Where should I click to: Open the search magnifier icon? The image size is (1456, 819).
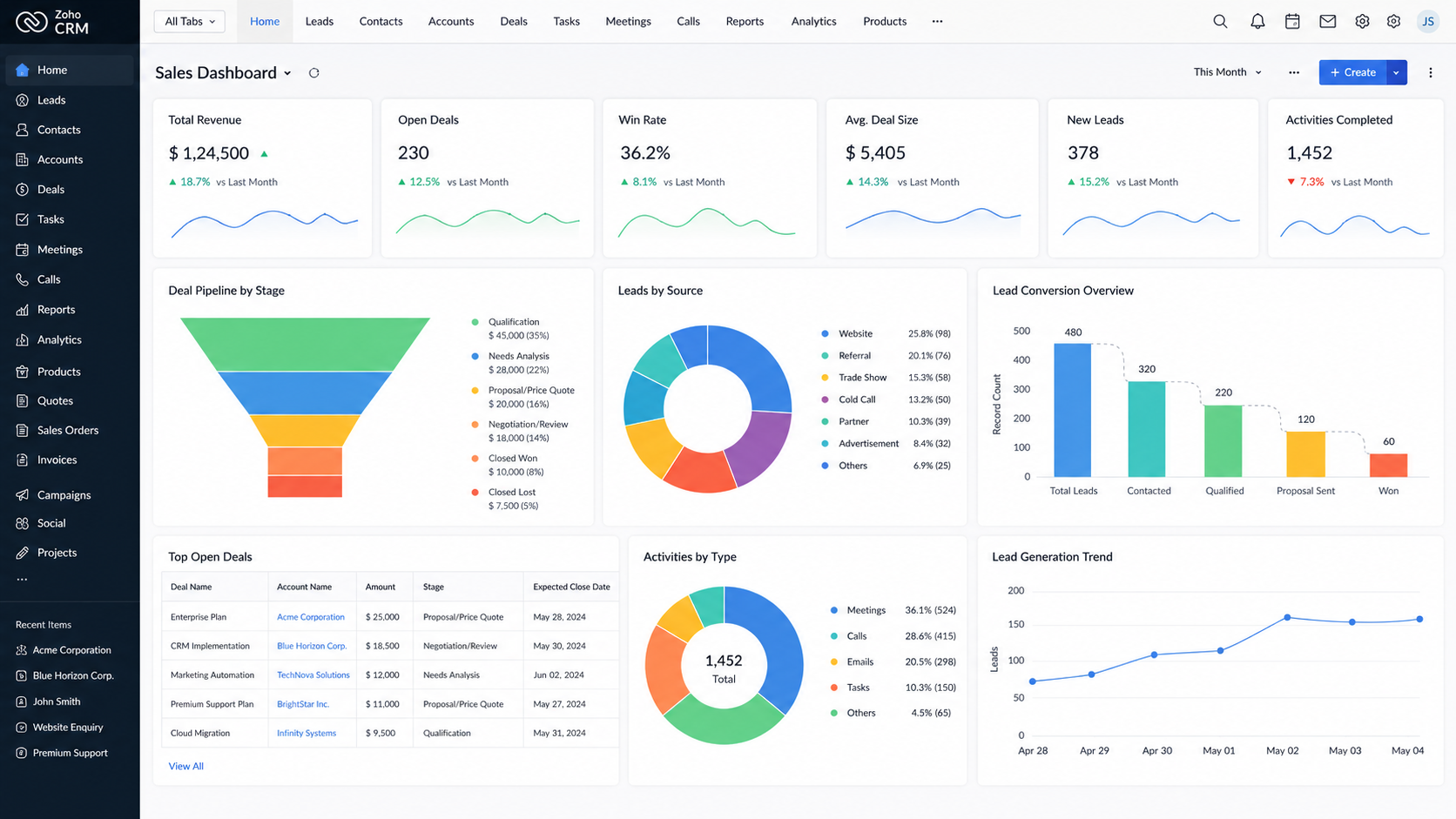[x=1220, y=22]
